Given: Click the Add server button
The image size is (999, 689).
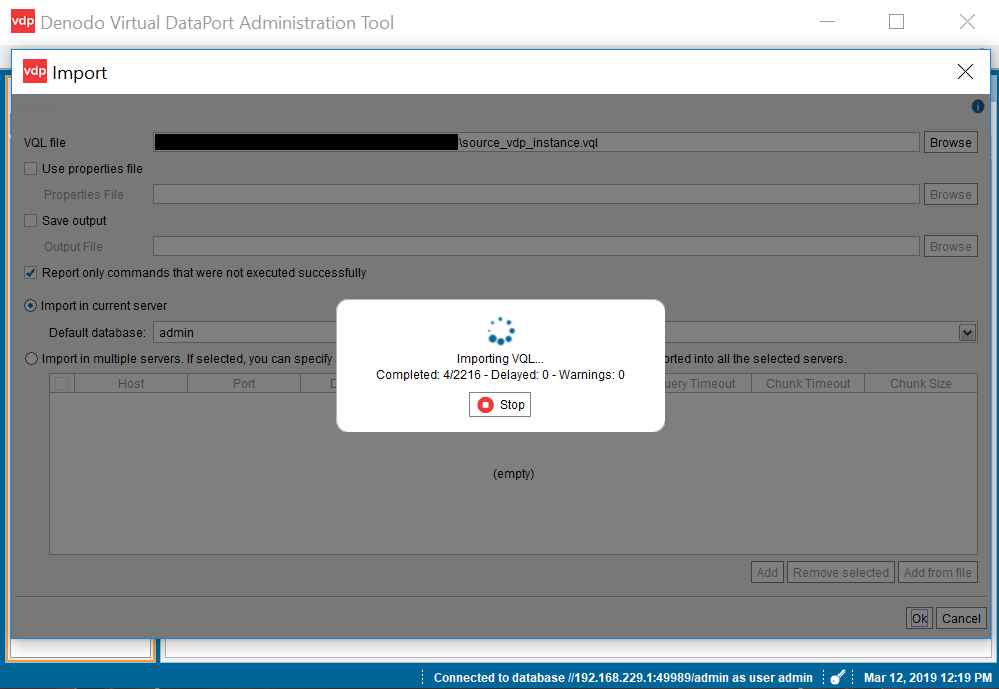Looking at the screenshot, I should point(767,572).
